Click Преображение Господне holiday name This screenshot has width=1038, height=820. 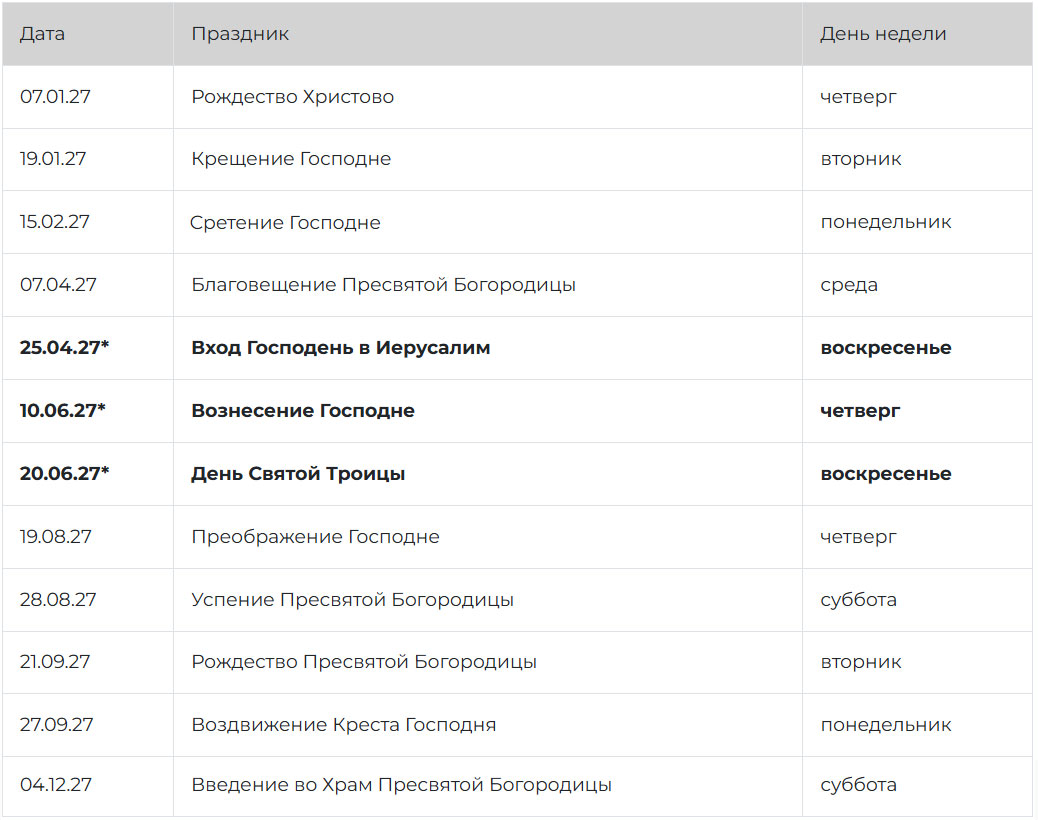(x=315, y=537)
